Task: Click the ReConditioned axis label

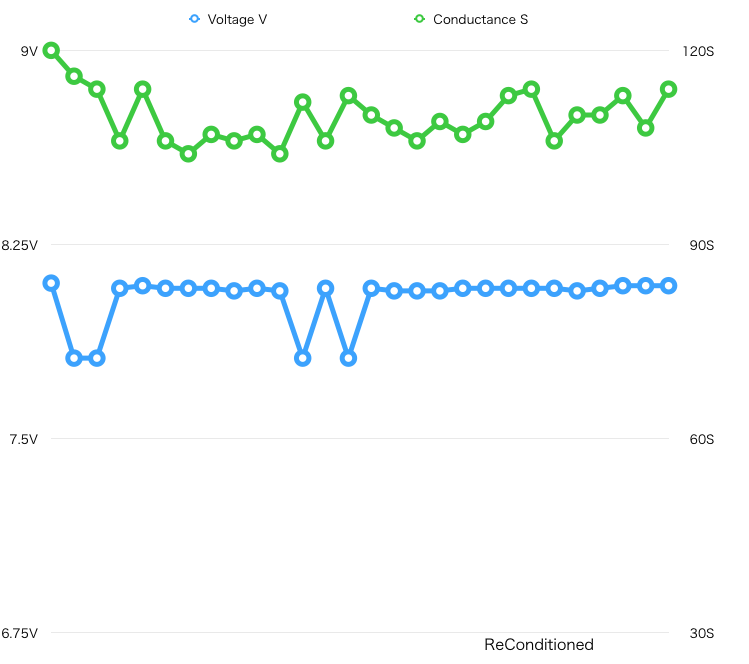Action: coord(539,645)
